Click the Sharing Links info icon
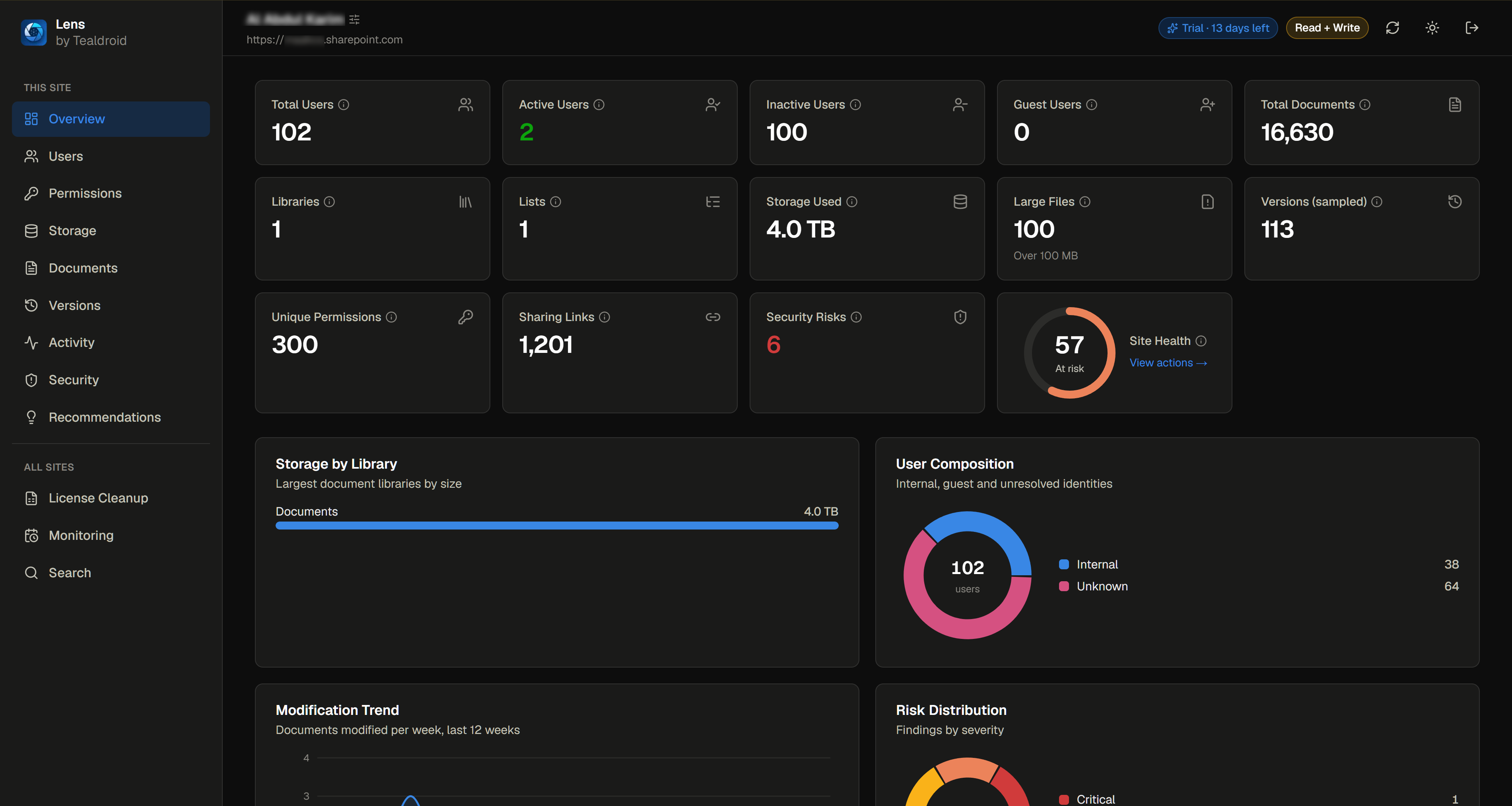This screenshot has width=1512, height=806. tap(604, 317)
